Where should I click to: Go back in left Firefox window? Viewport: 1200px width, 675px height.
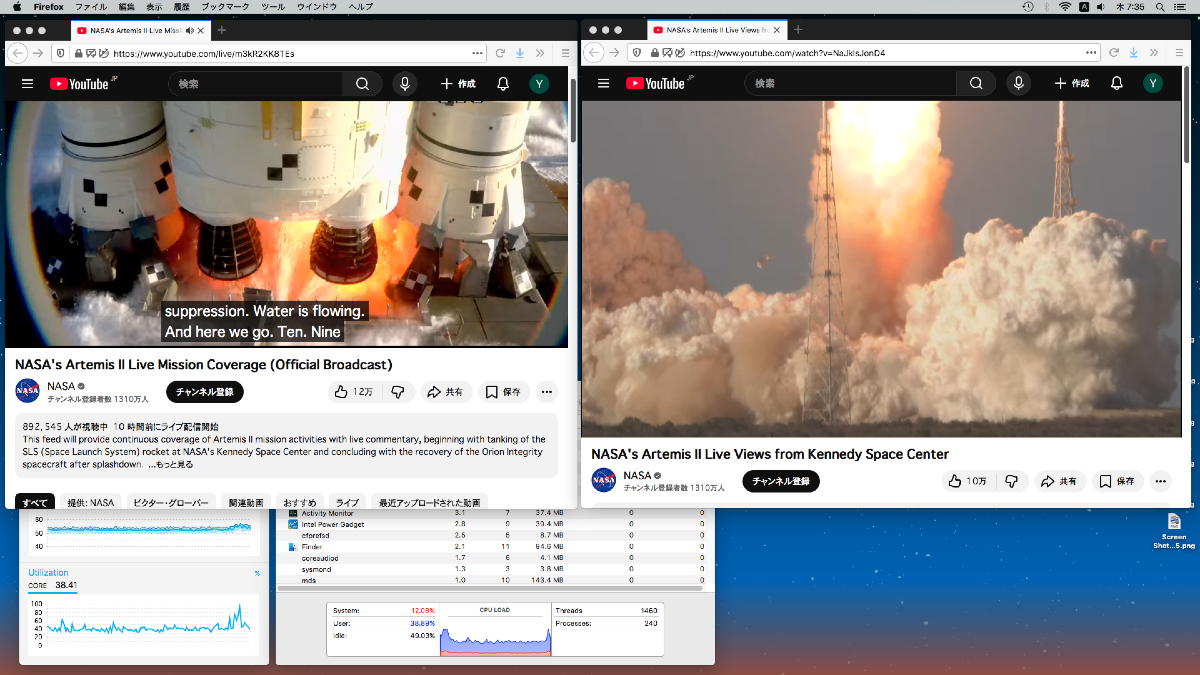pyautogui.click(x=18, y=53)
